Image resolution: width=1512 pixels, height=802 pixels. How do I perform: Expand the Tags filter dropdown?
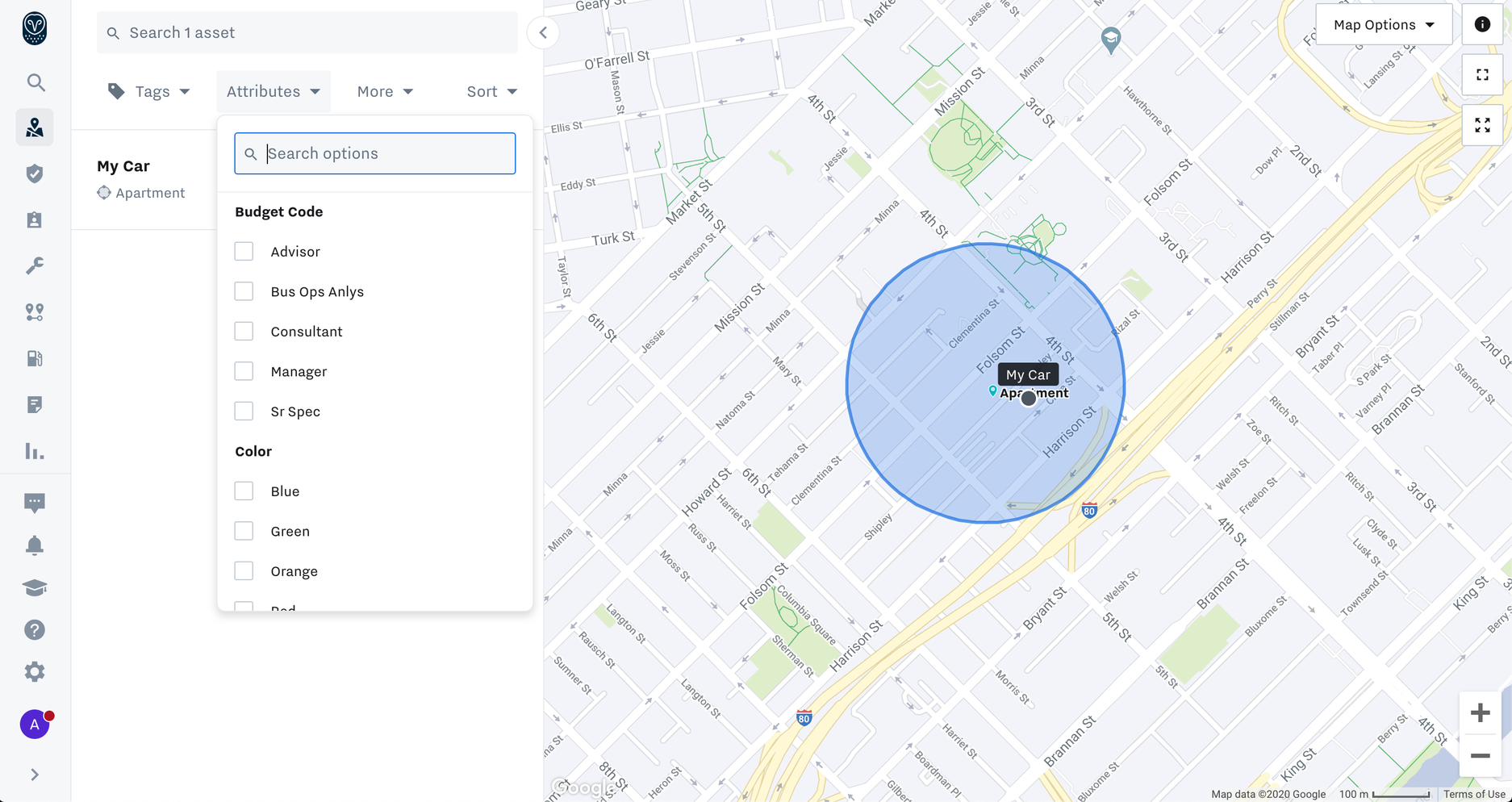(149, 91)
